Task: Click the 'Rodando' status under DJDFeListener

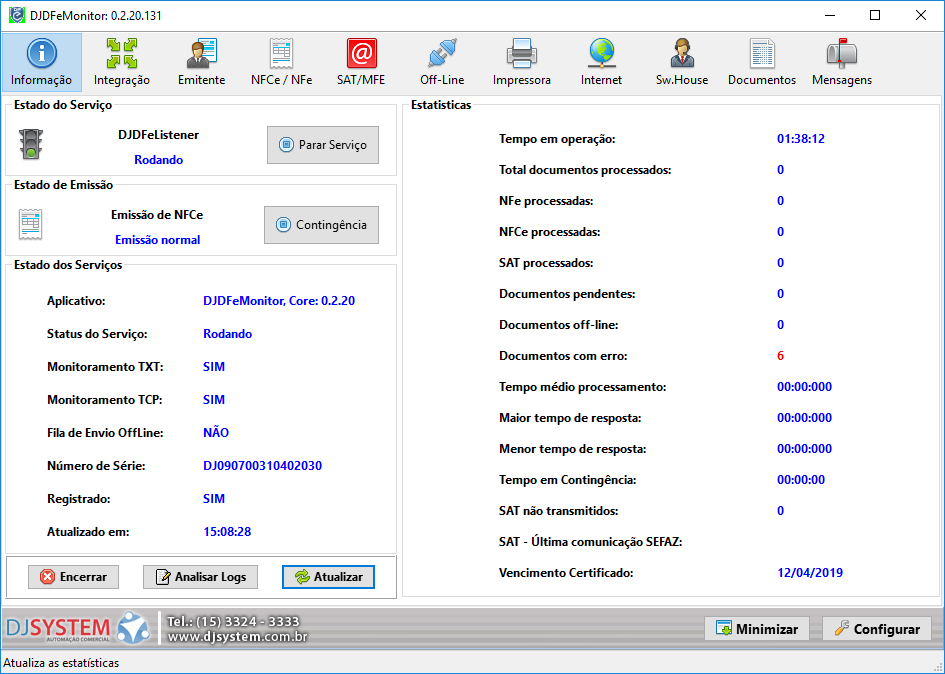Action: point(159,160)
